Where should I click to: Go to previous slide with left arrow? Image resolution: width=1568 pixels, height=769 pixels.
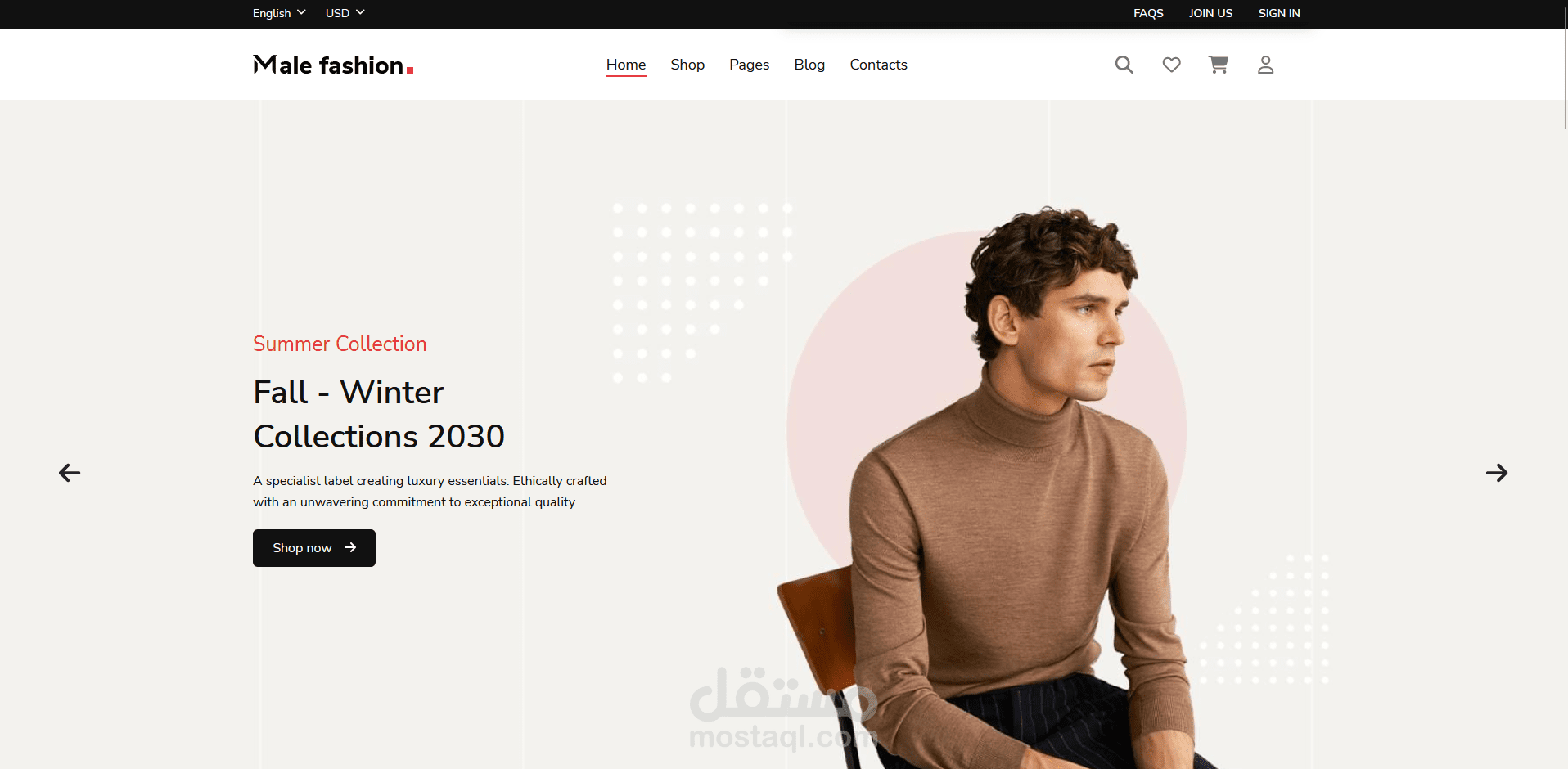point(70,473)
